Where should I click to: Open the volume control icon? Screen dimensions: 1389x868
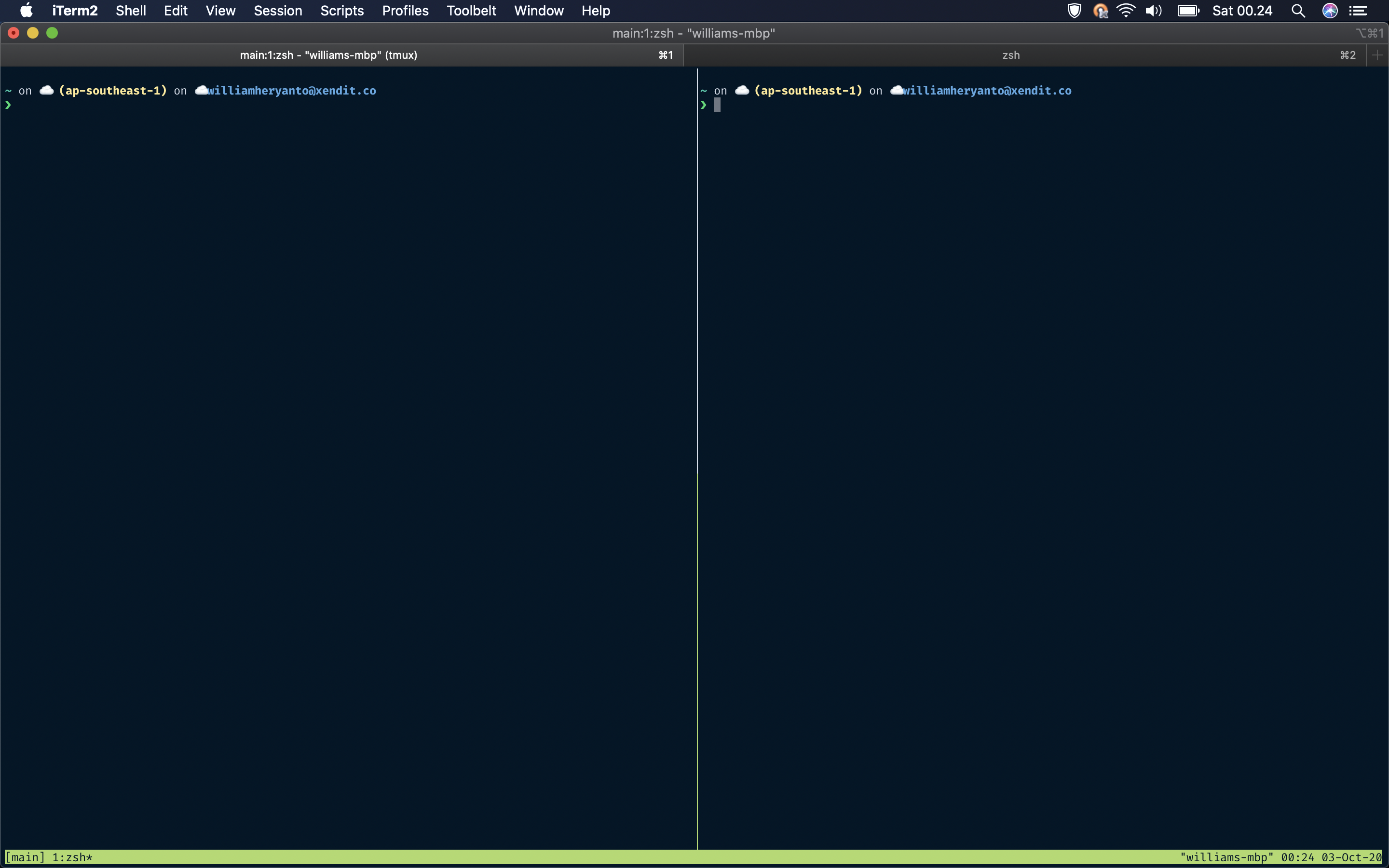[1154, 10]
